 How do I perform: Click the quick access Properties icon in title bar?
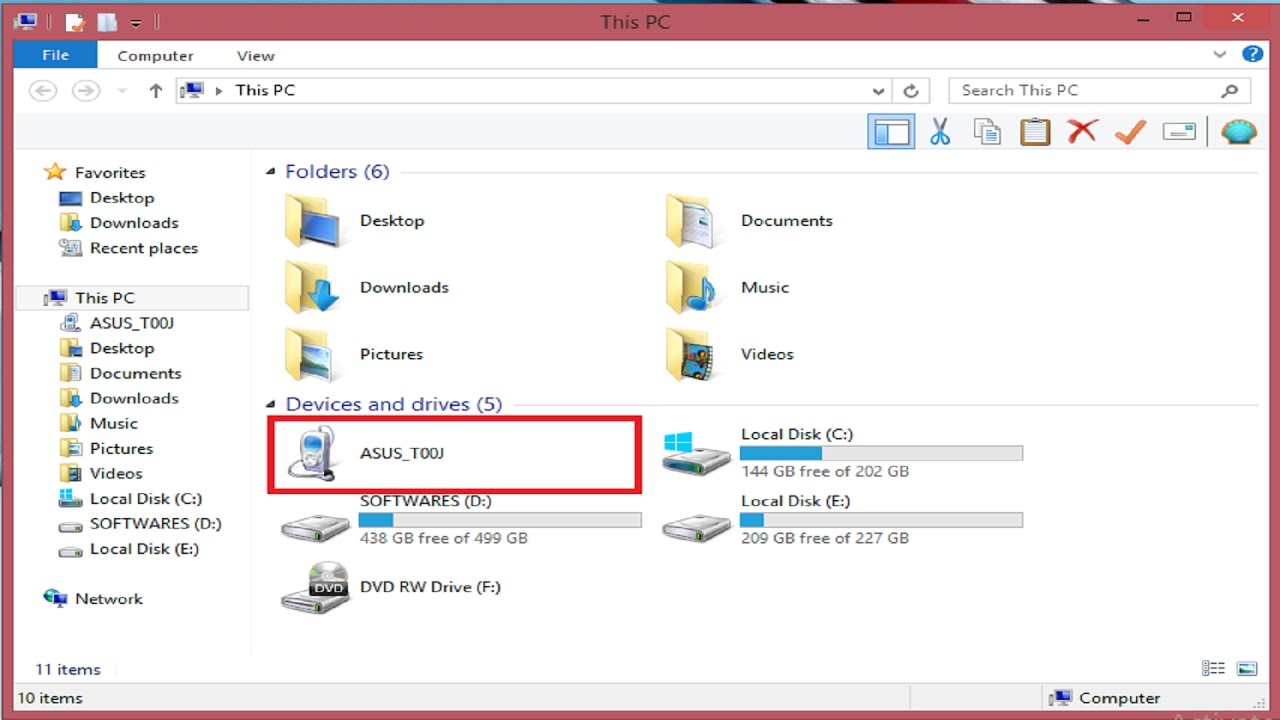(74, 21)
